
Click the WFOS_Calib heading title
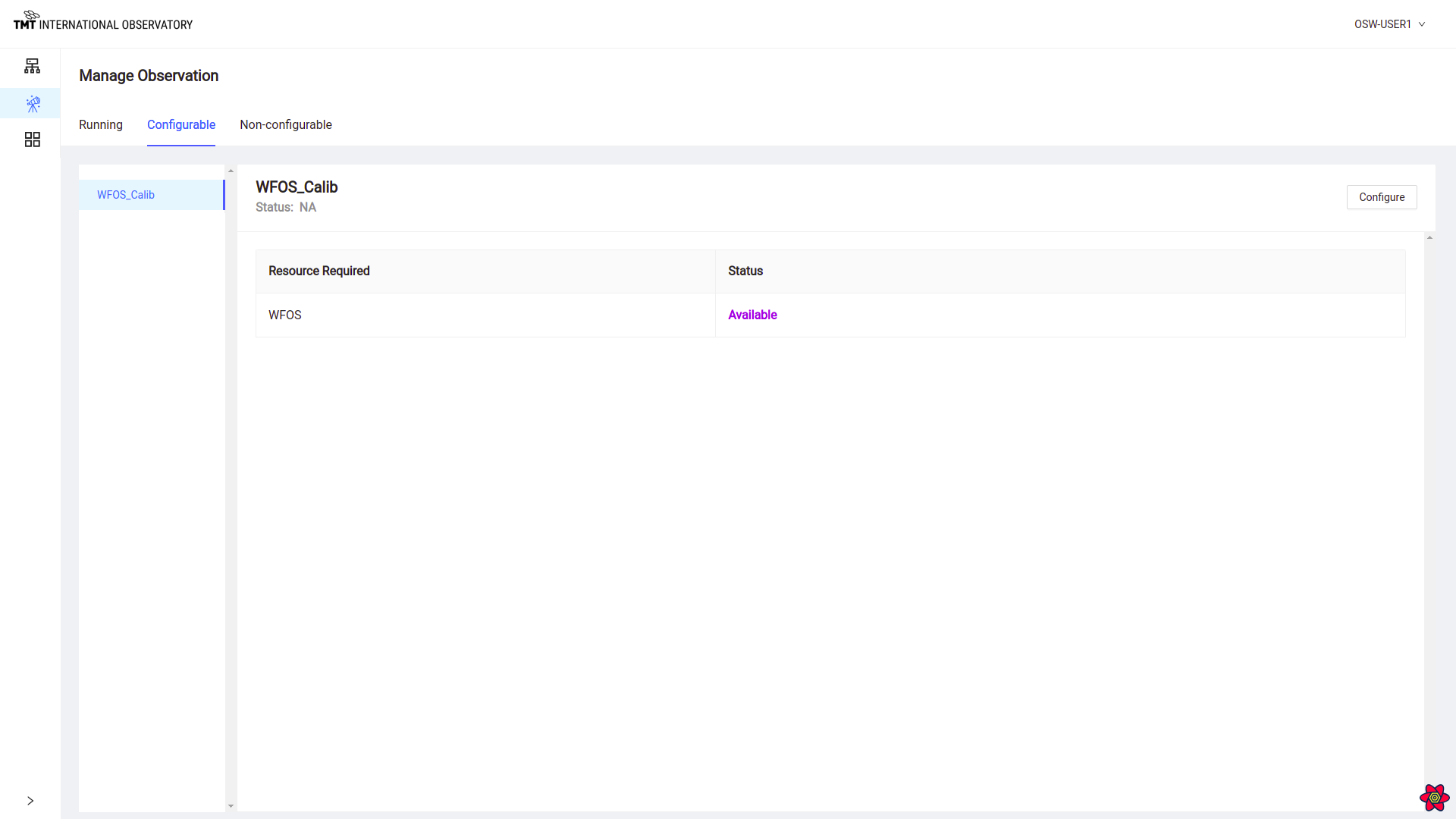(297, 187)
